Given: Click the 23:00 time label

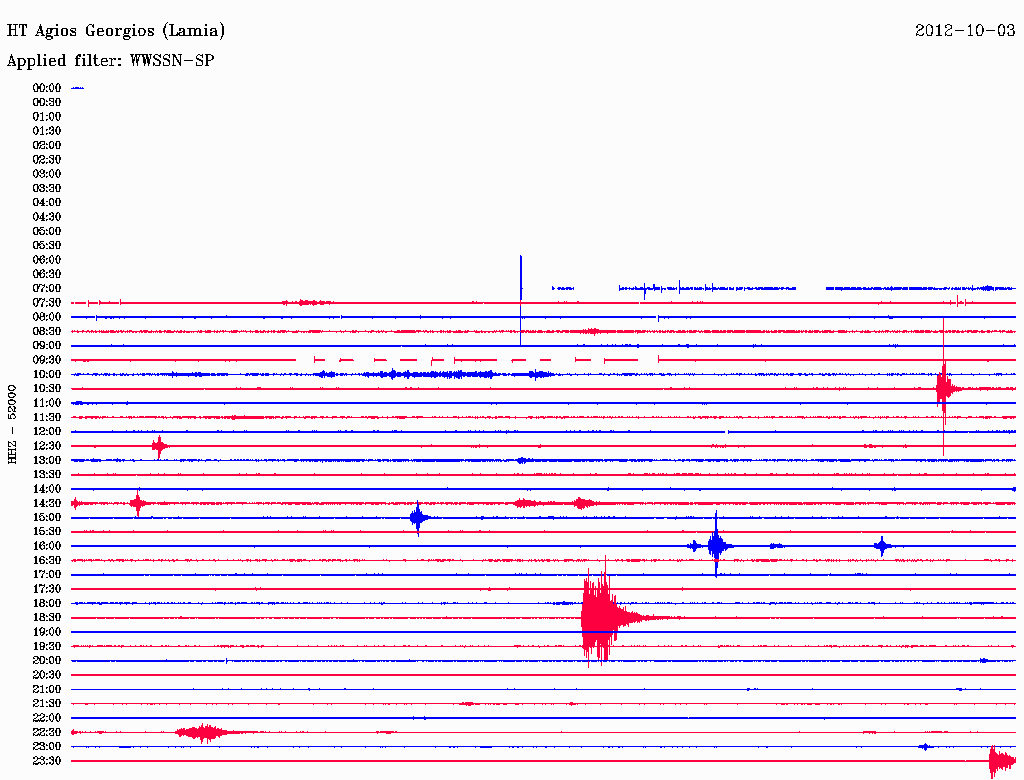Looking at the screenshot, I should pyautogui.click(x=47, y=747).
